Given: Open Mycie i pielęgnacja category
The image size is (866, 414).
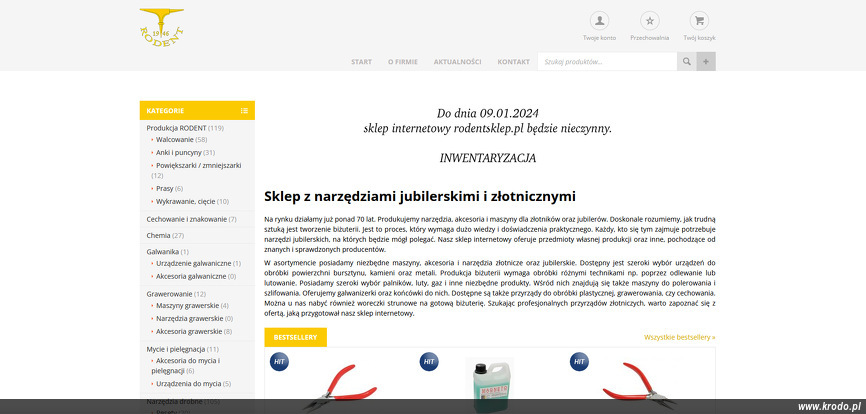Looking at the screenshot, I should 176,349.
